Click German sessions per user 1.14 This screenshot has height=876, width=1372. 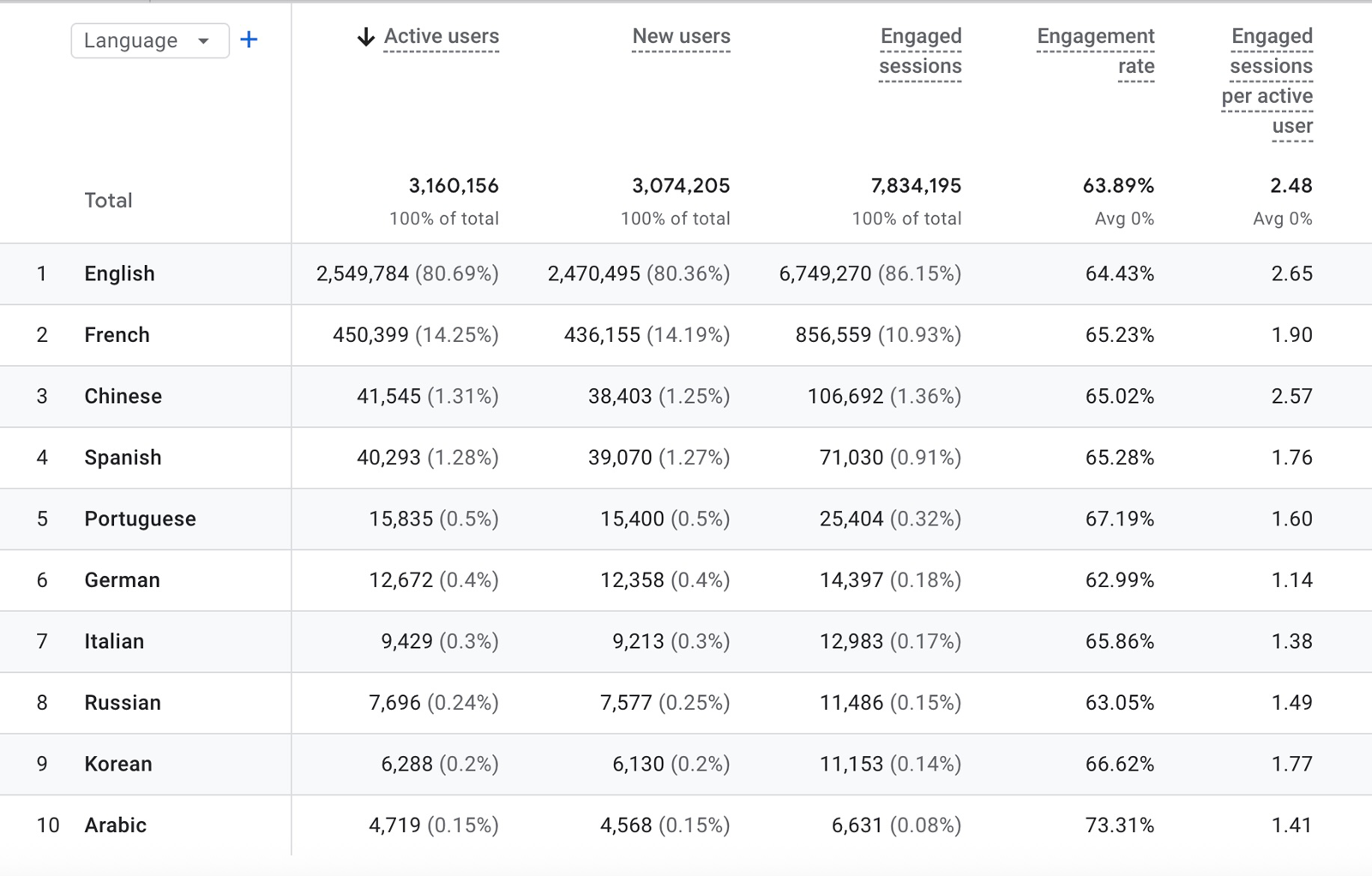[x=1292, y=580]
